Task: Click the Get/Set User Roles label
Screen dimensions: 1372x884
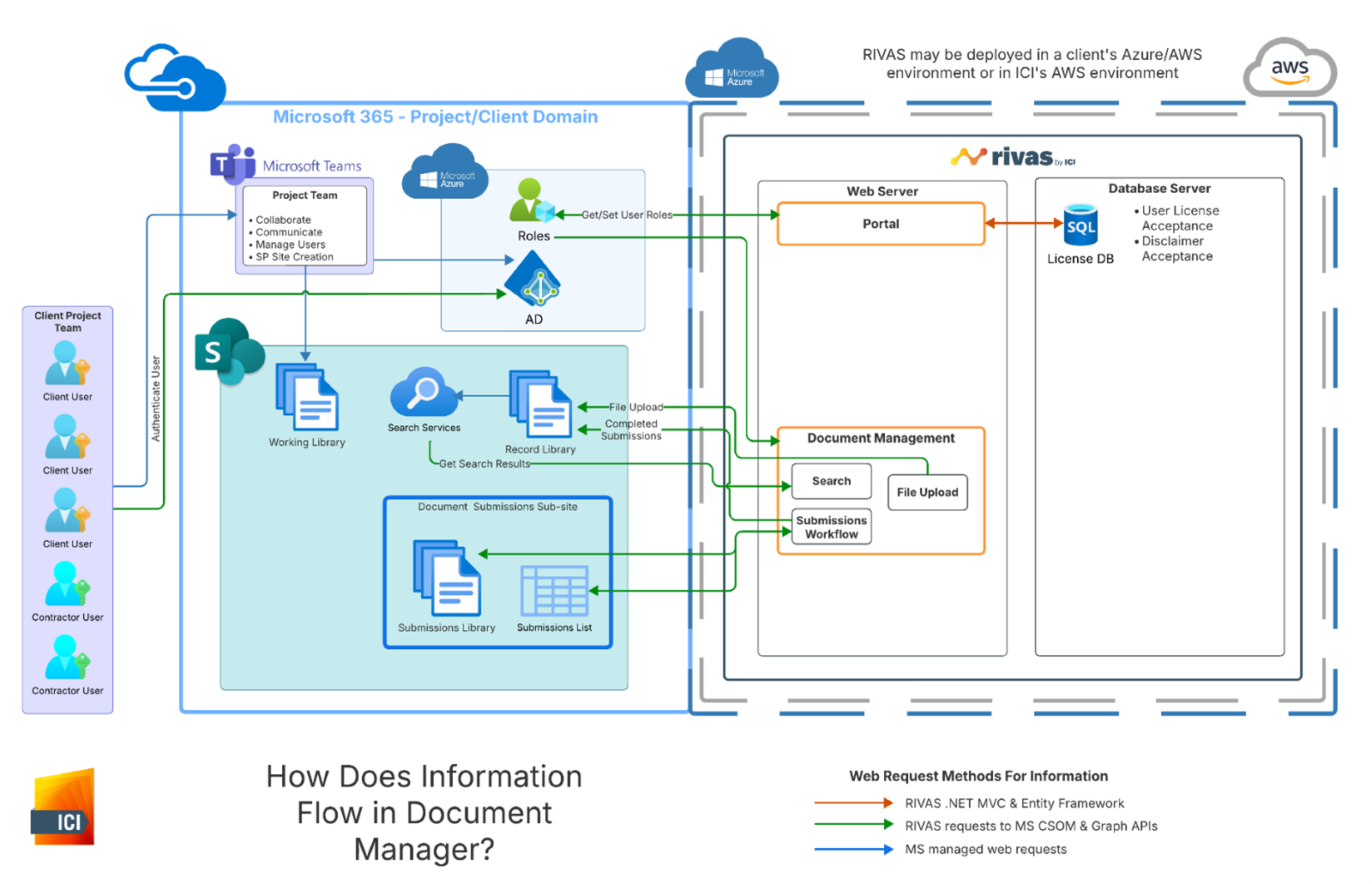Action: [x=627, y=215]
